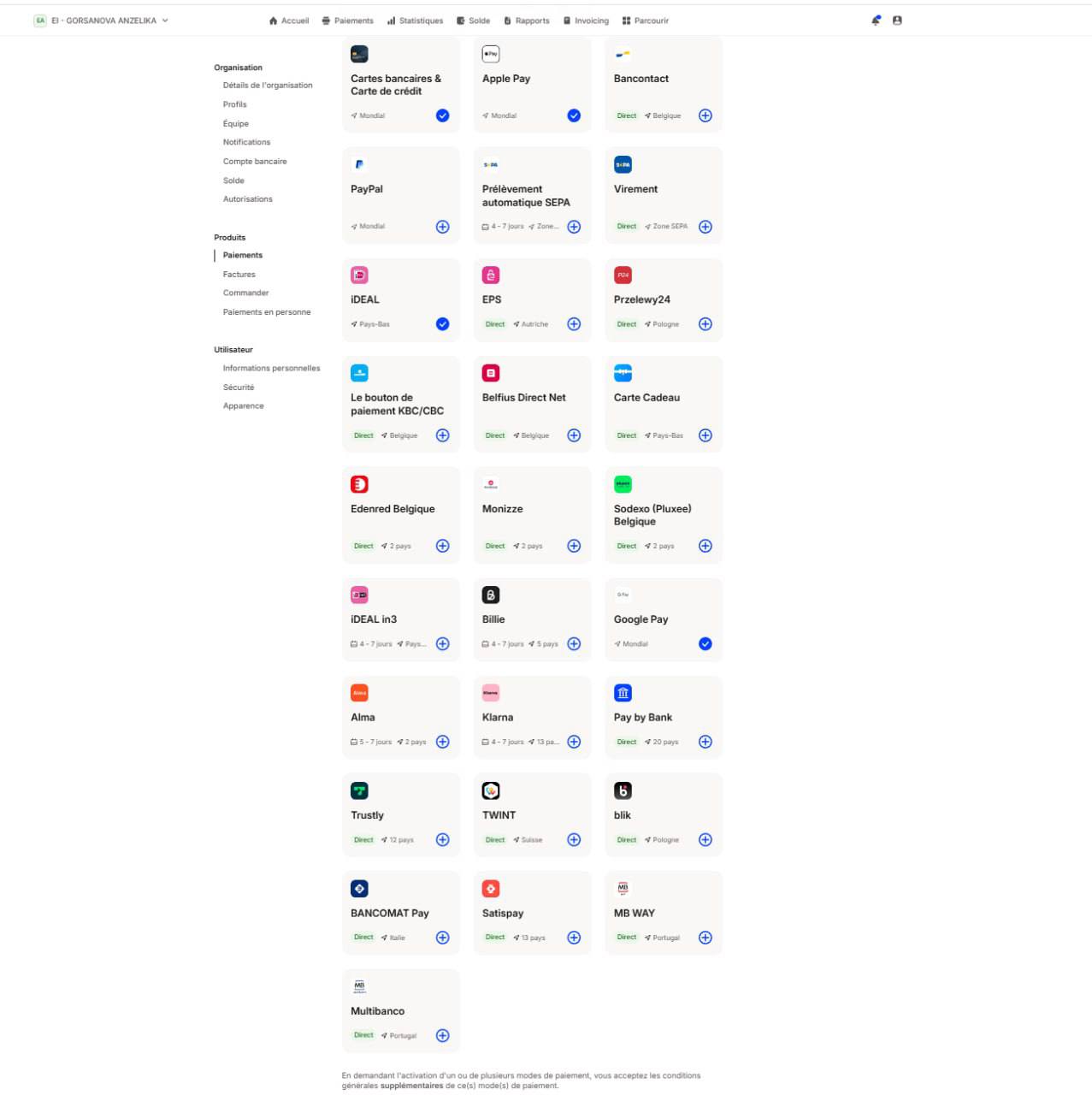Disable the Google Pay checkmark toggle

pos(705,644)
